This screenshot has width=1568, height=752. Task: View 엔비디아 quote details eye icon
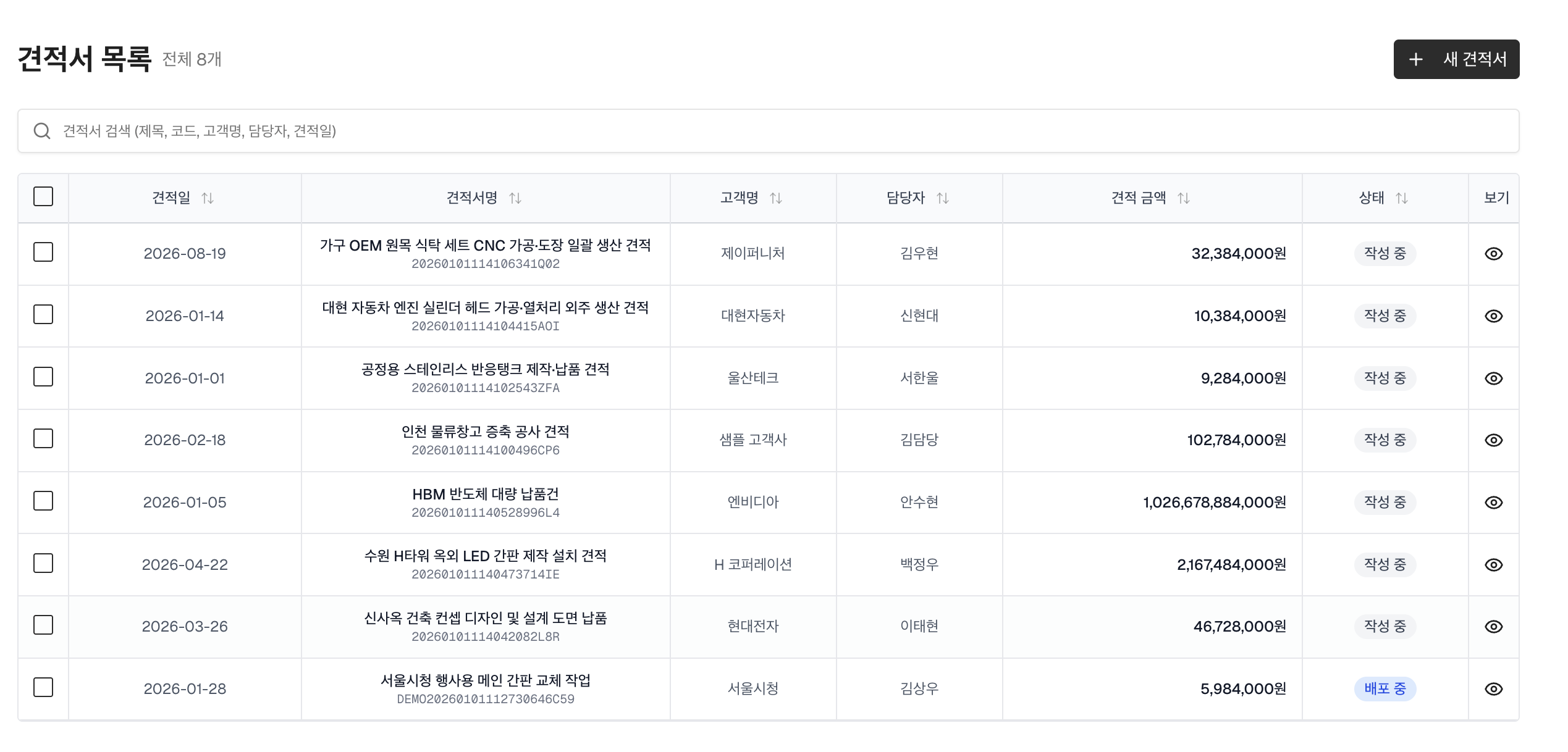point(1493,503)
